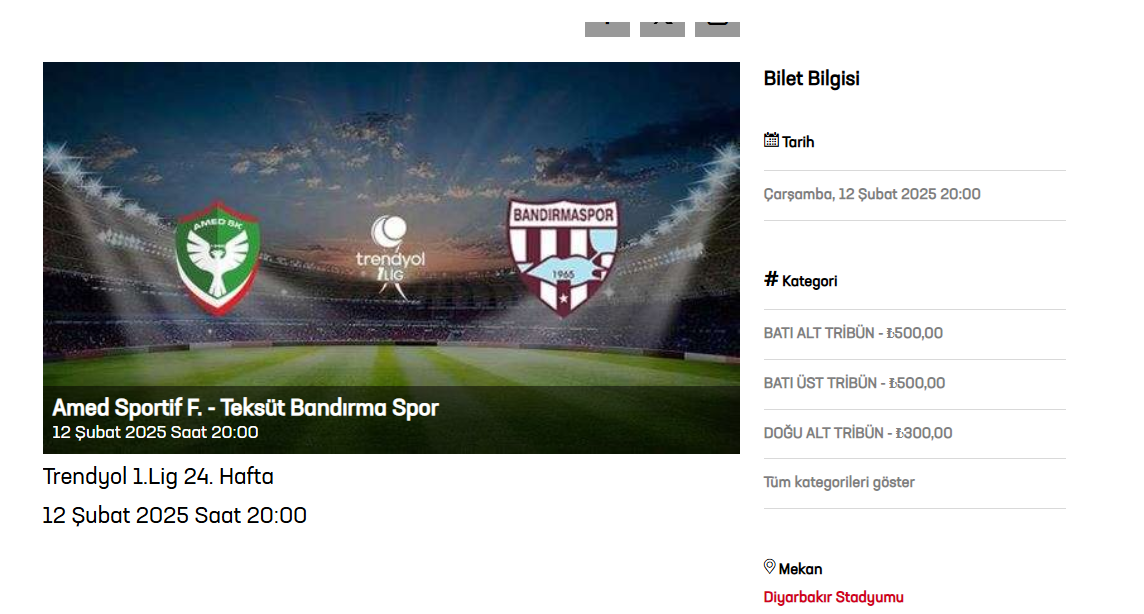This screenshot has height=614, width=1144.
Task: Click the Trendyol 1.Lig logo in banner
Action: [390, 257]
